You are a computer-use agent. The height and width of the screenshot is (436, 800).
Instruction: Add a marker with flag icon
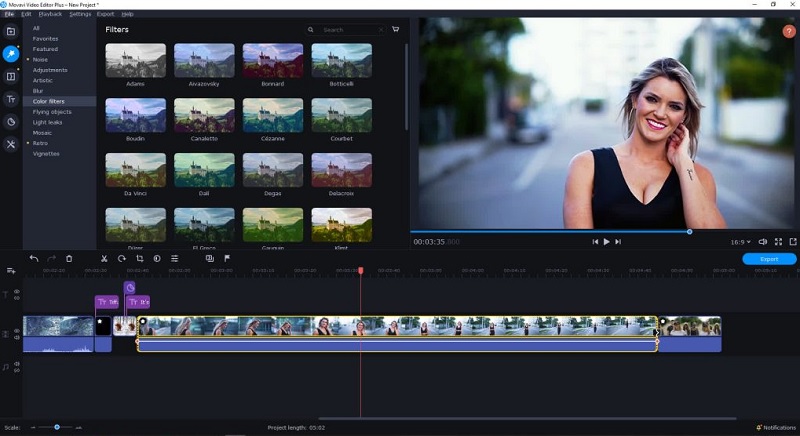(x=227, y=259)
